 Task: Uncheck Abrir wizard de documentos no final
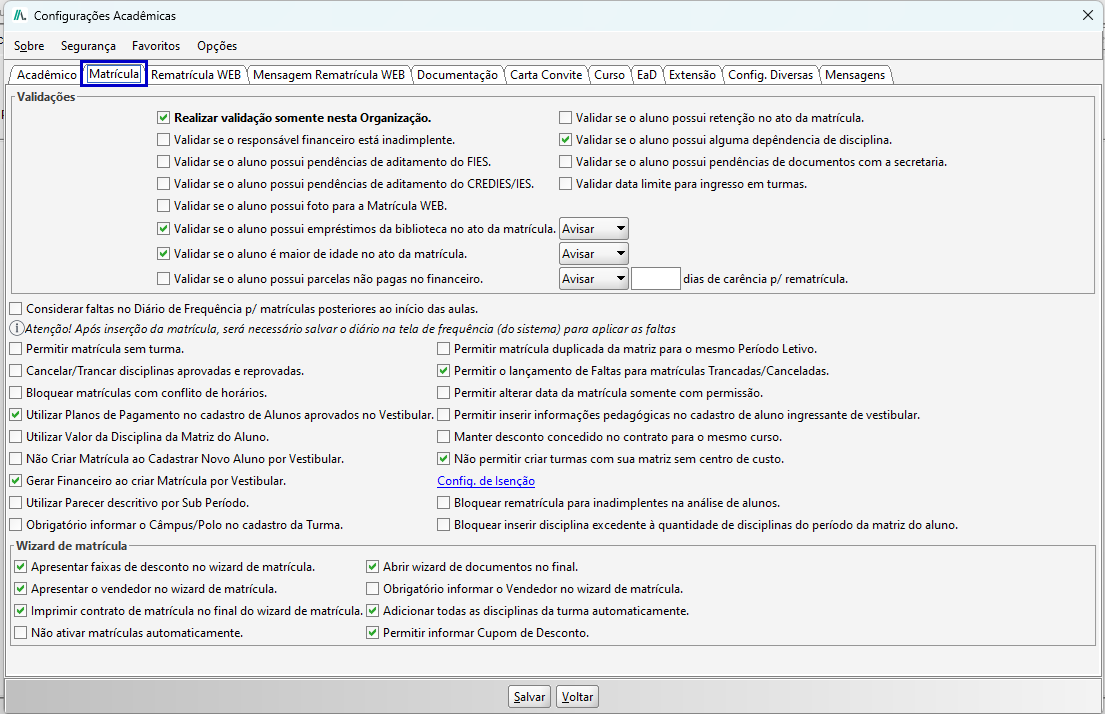point(372,566)
